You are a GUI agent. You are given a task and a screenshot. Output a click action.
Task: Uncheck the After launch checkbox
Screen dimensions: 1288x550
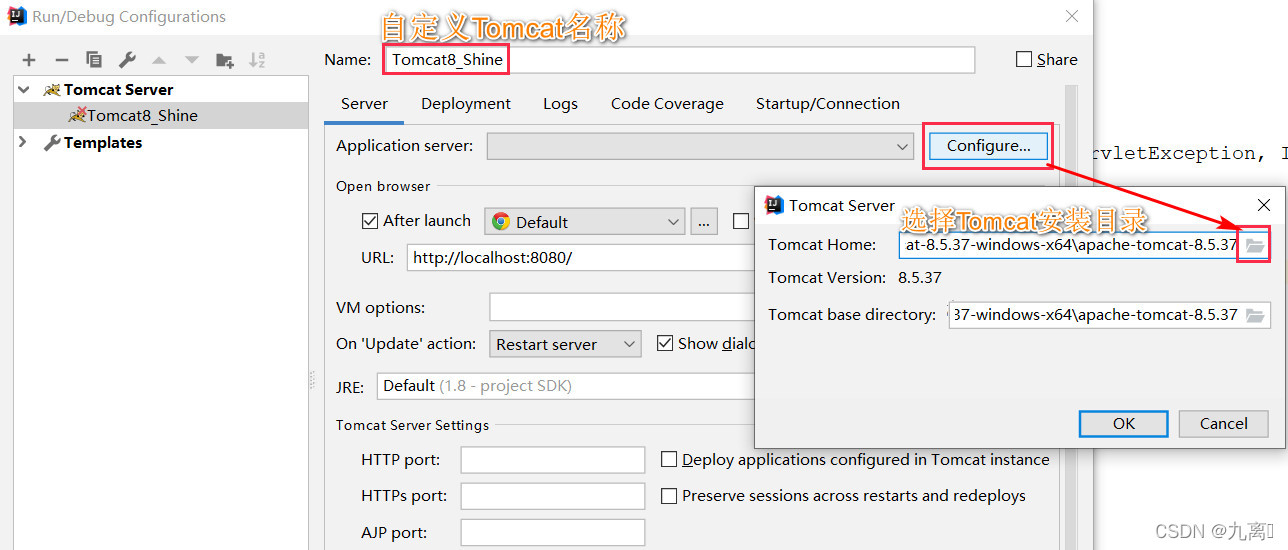[369, 221]
